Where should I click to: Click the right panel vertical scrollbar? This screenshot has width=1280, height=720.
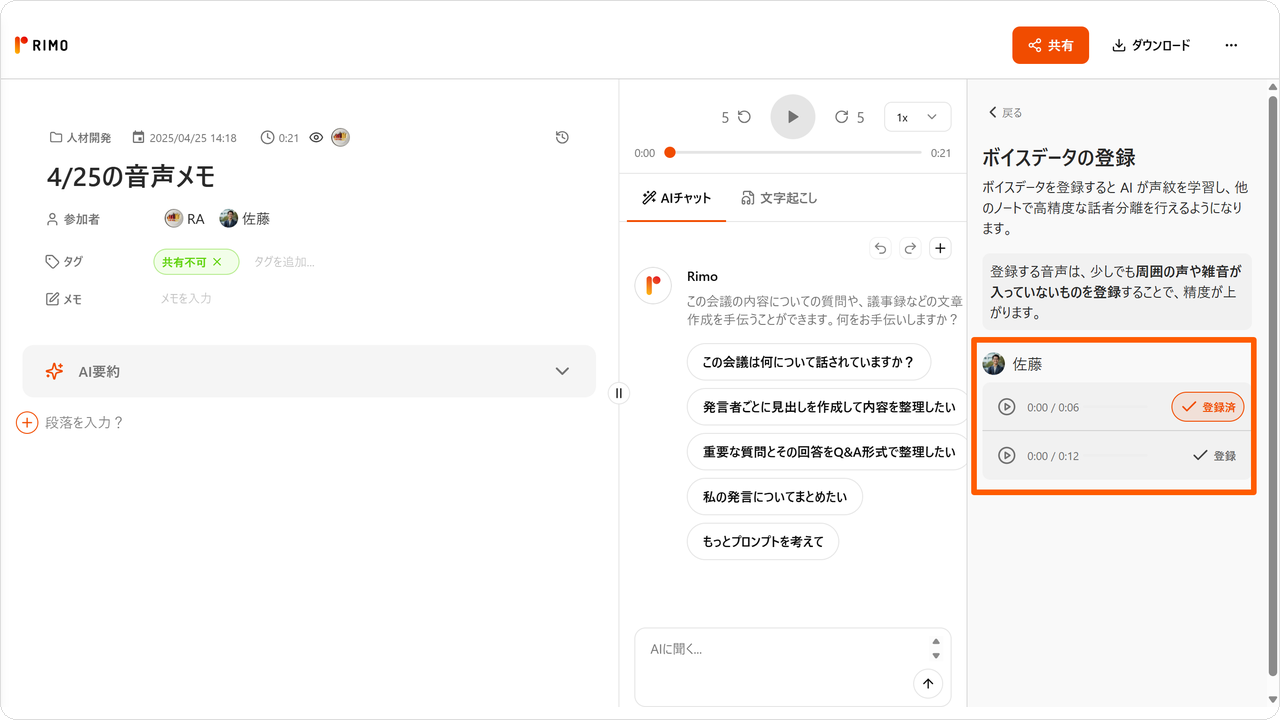pos(1273,385)
